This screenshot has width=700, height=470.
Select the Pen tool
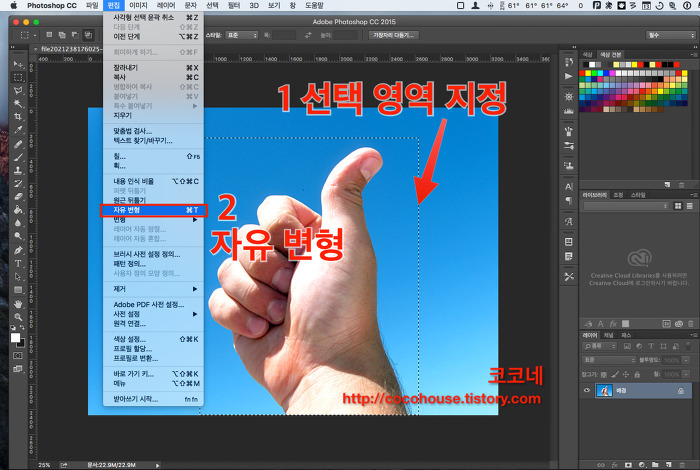click(x=18, y=250)
